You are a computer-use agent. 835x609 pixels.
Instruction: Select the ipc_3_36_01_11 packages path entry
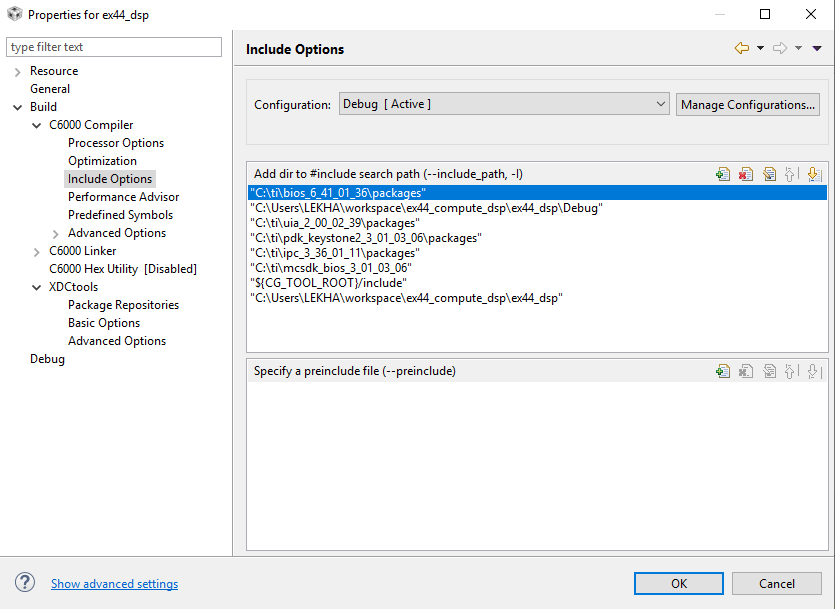334,253
